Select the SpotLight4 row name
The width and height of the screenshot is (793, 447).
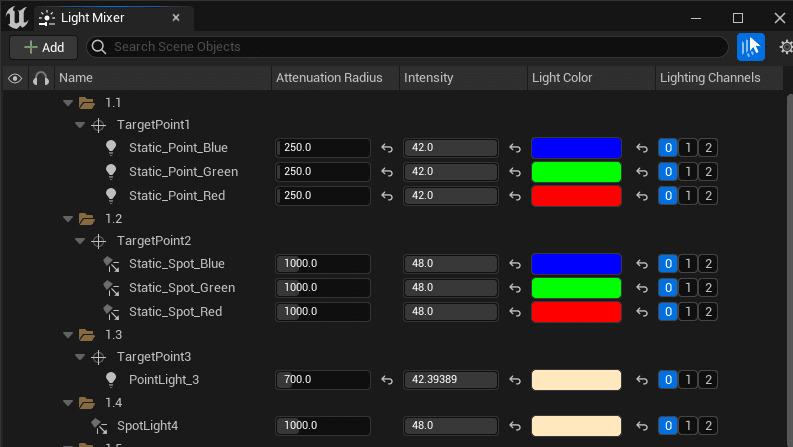coord(147,426)
